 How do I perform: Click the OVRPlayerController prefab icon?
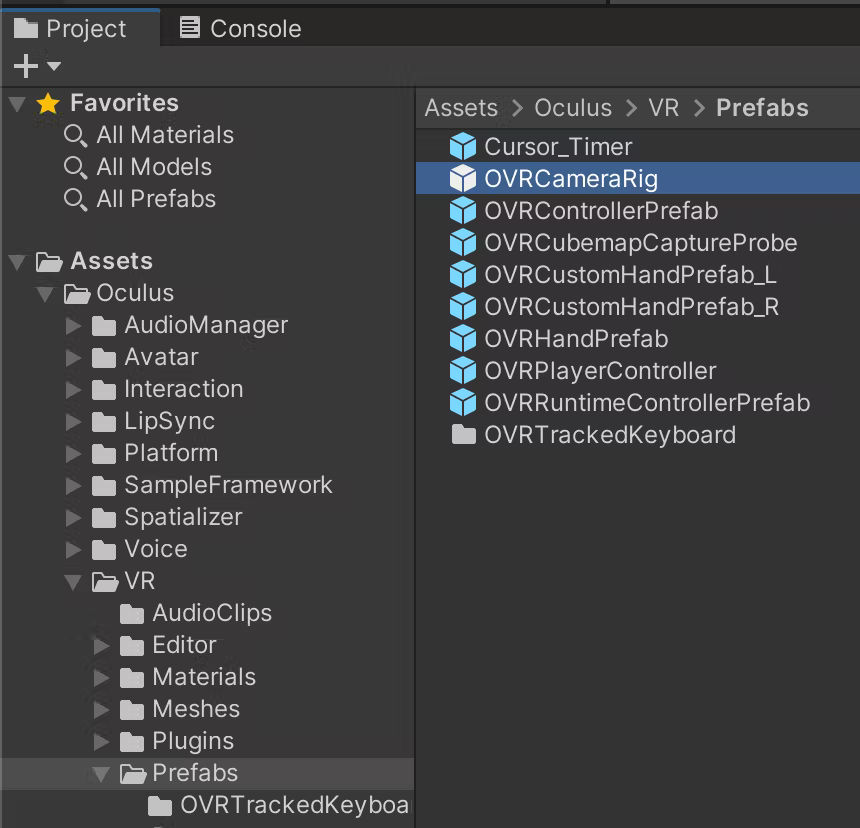pyautogui.click(x=463, y=370)
